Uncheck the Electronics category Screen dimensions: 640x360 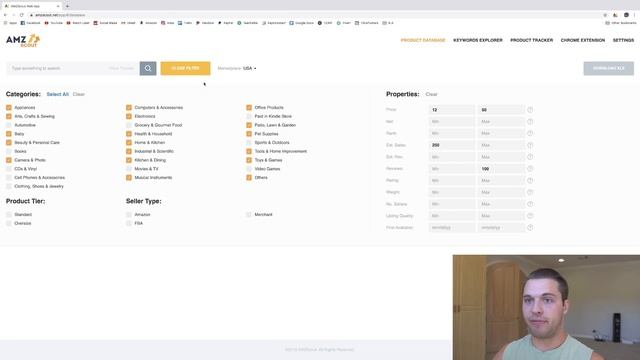129,116
